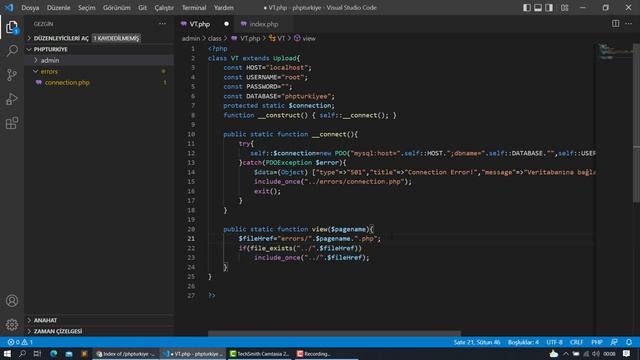This screenshot has width=640, height=360.
Task: Toggle the bottom panel layout icon
Action: click(538, 7)
